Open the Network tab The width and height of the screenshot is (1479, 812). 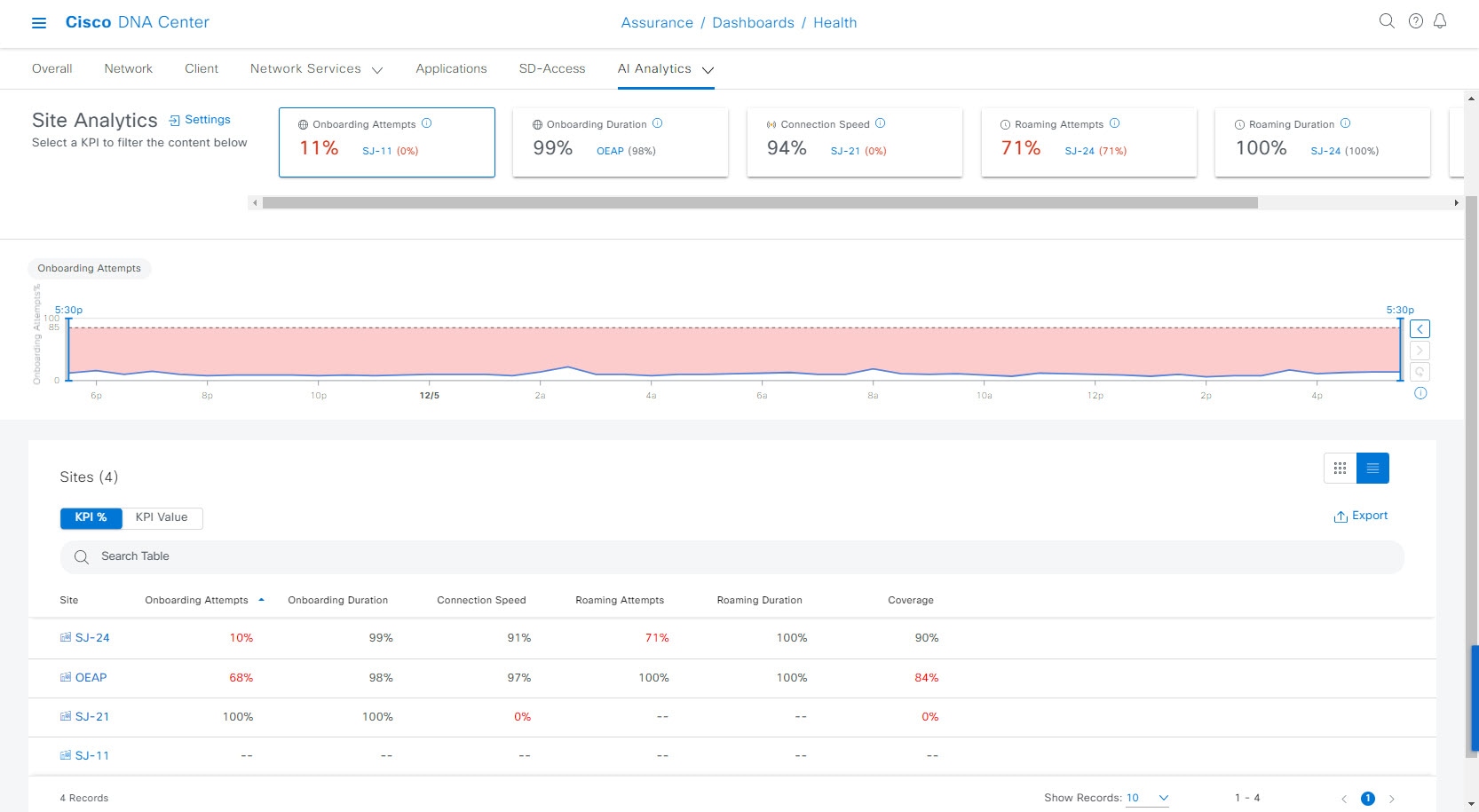click(x=129, y=68)
